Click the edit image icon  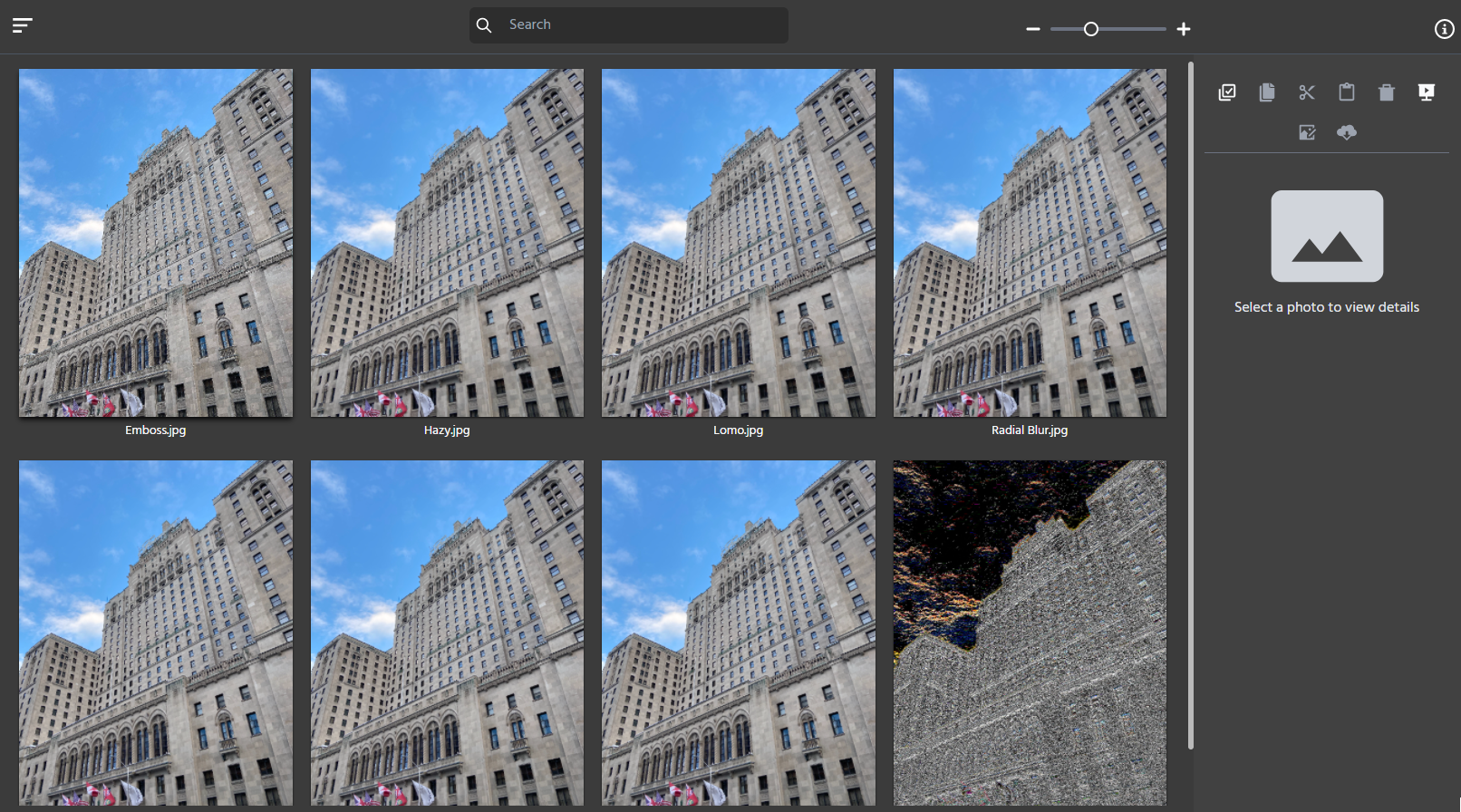pos(1307,132)
